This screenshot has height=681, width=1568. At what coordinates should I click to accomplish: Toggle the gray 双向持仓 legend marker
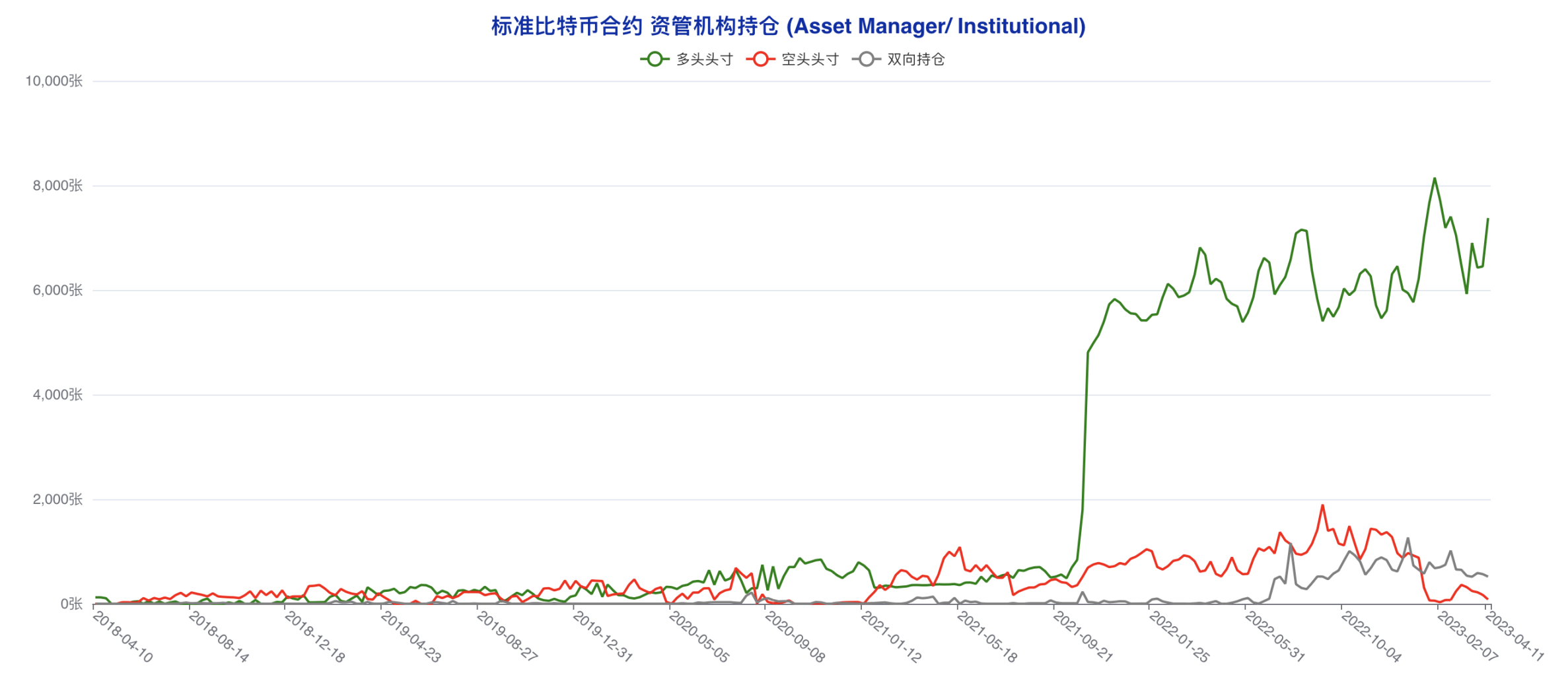866,59
